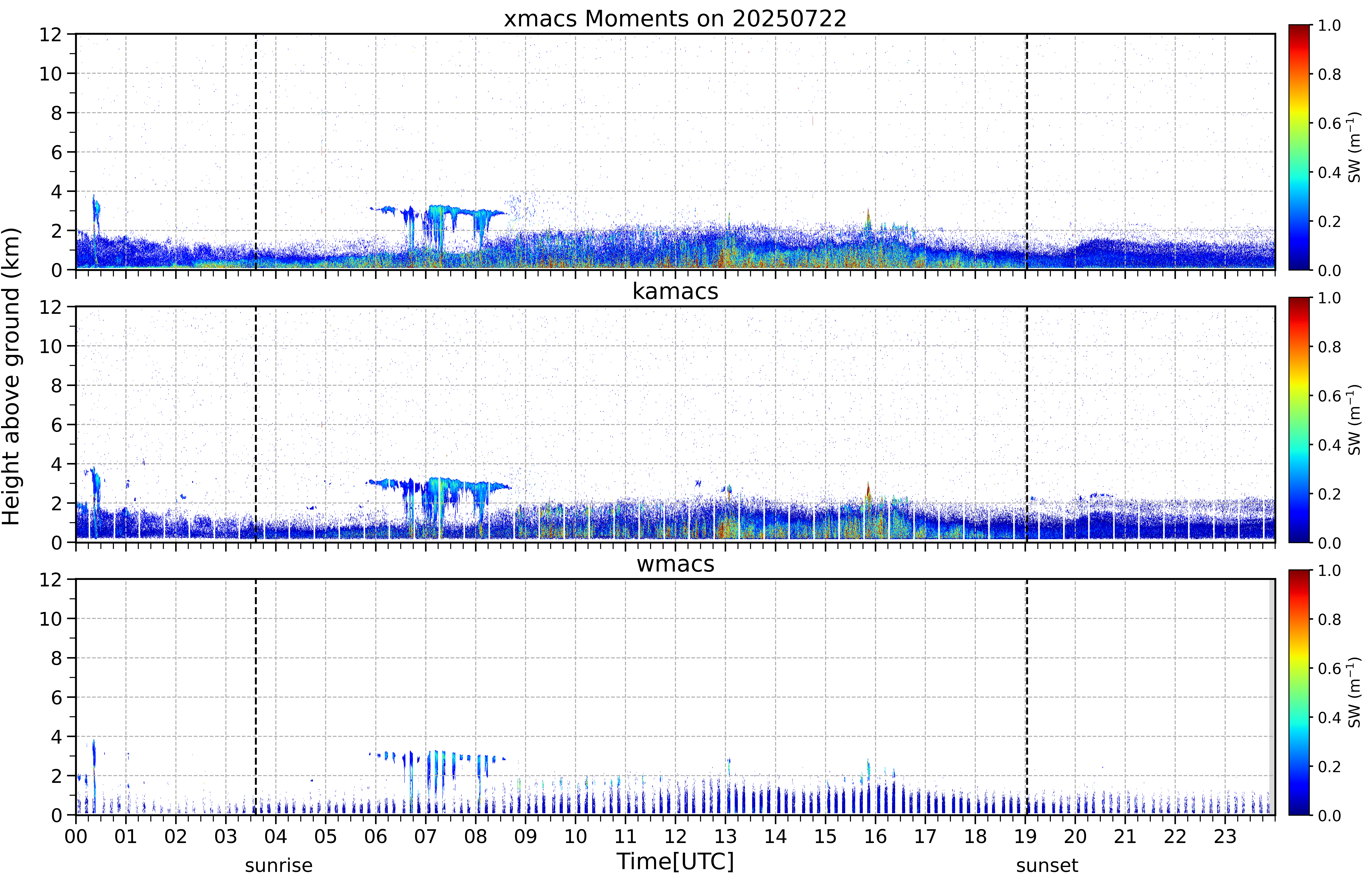Viewport: 1372px width, 885px height.
Task: Click the wmacs colorbar
Action: point(1299,693)
